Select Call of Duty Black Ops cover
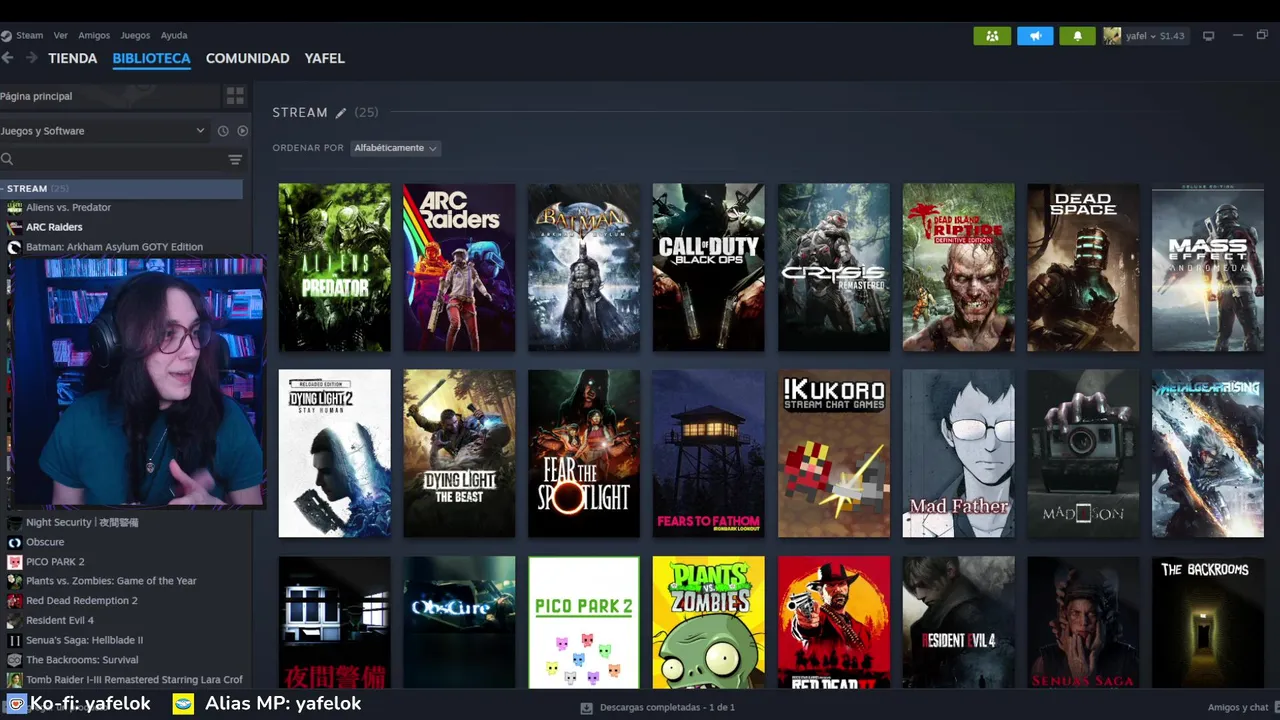This screenshot has height=720, width=1280. tap(708, 267)
